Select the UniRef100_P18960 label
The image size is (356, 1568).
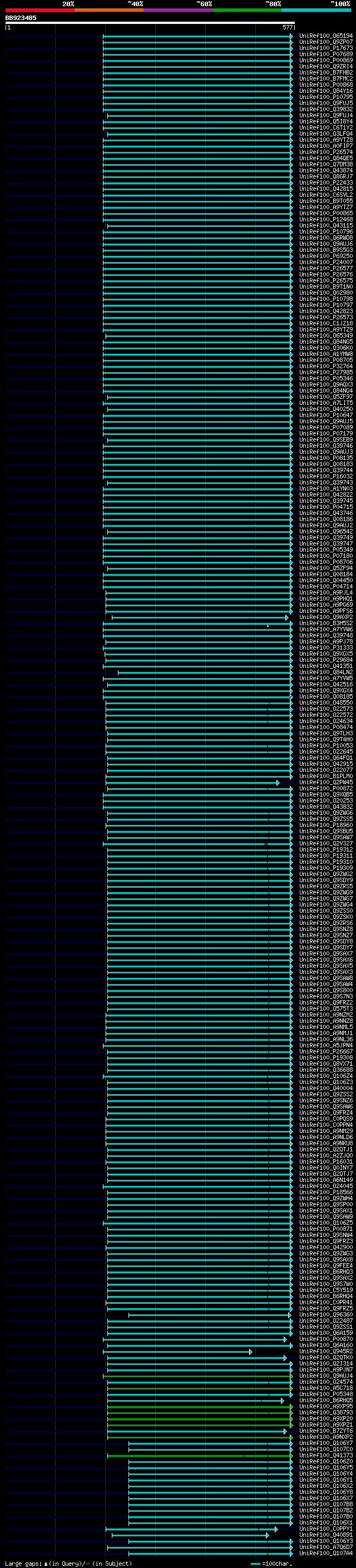click(x=326, y=825)
